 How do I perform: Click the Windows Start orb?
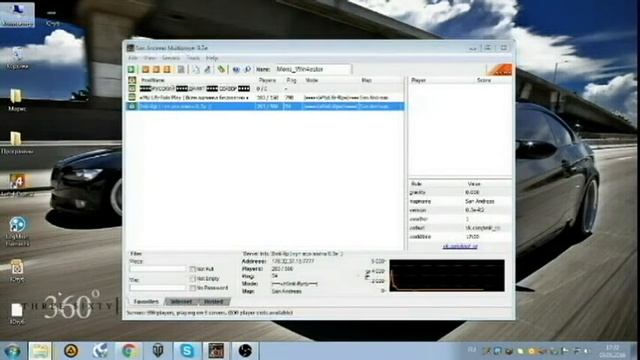12,351
